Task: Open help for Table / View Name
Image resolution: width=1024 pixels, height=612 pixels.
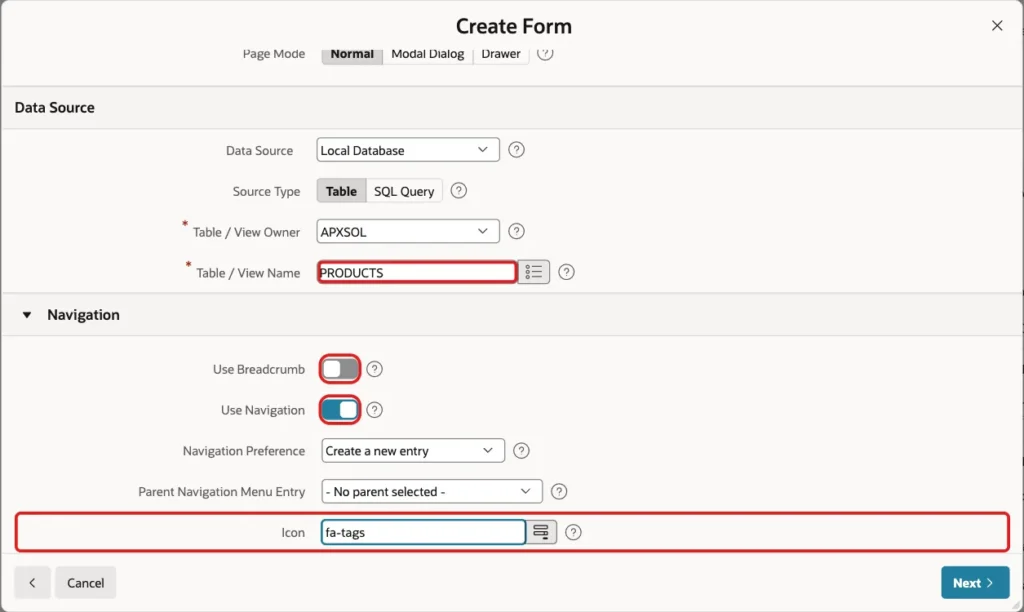Action: (566, 272)
